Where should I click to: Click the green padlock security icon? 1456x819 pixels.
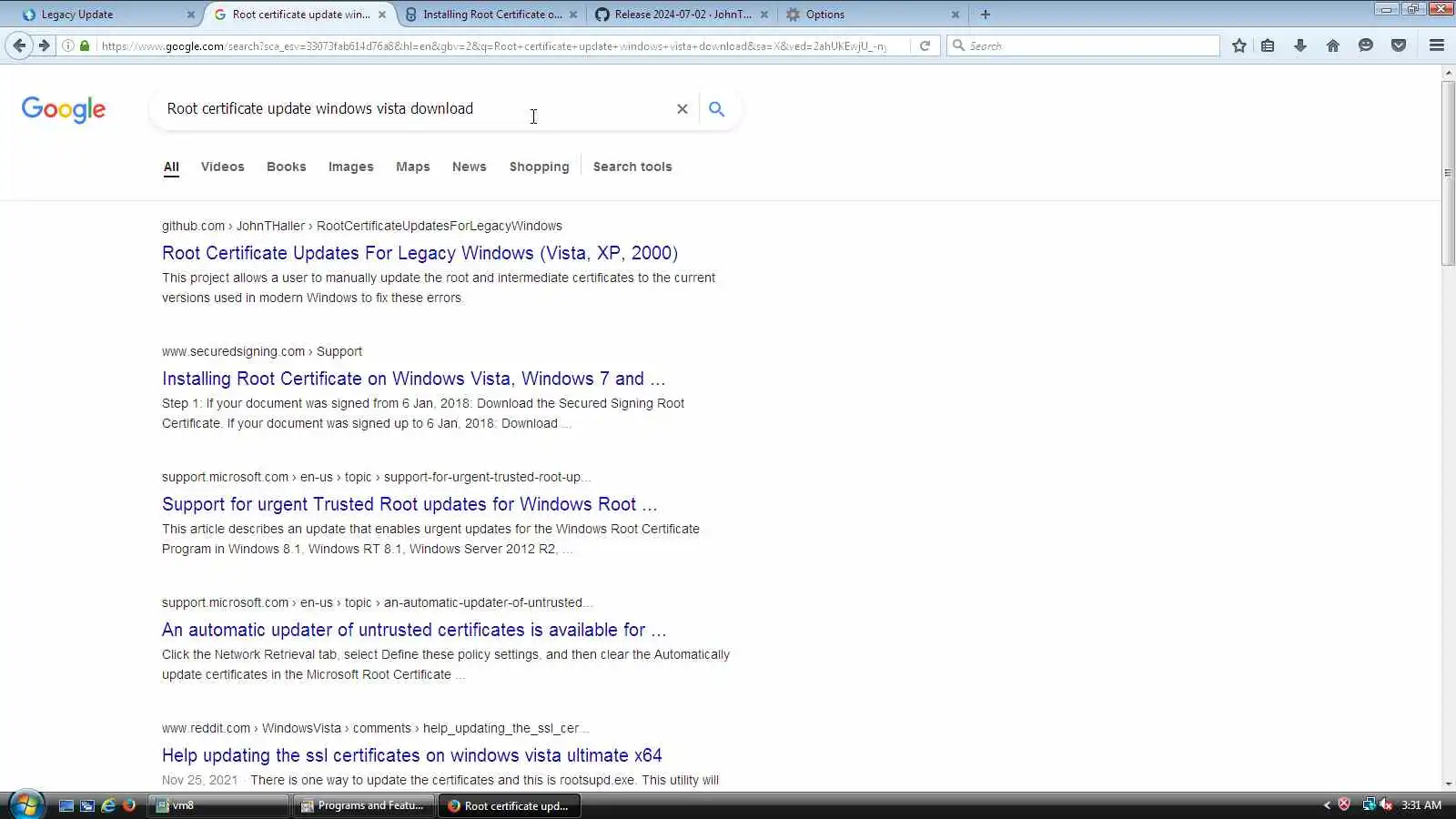[x=85, y=45]
